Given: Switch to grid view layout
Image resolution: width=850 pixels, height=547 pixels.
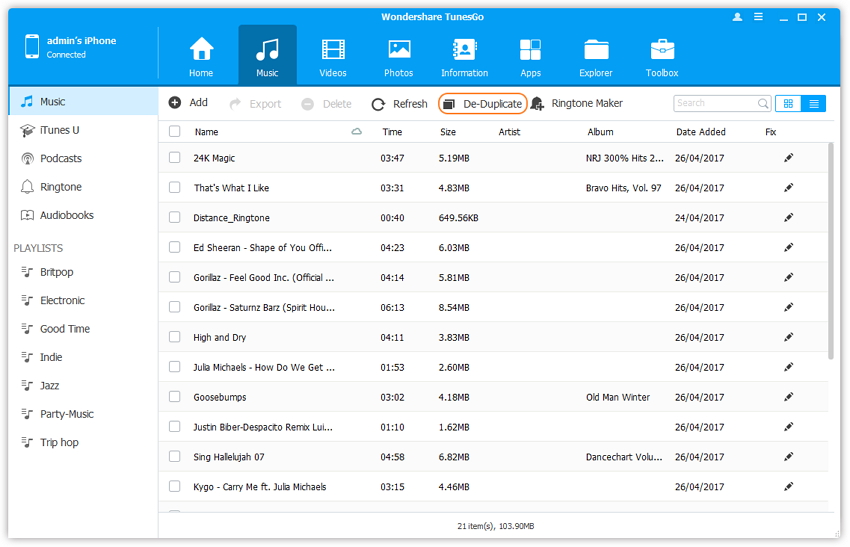Looking at the screenshot, I should tap(789, 104).
